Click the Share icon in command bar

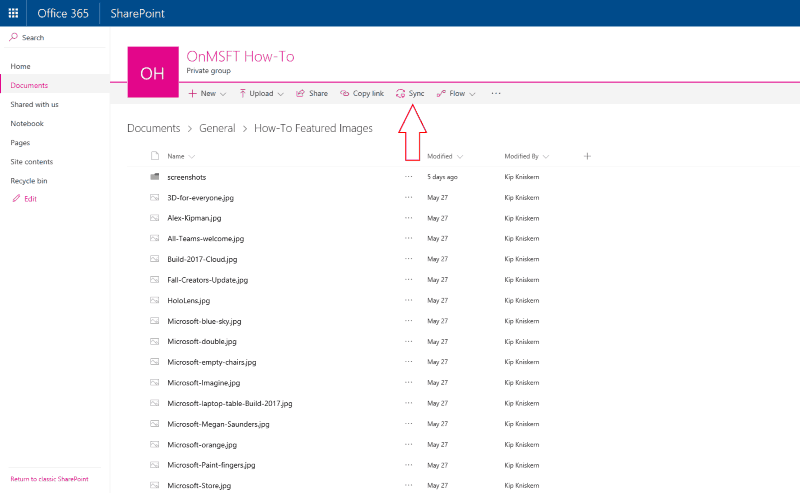pos(300,93)
